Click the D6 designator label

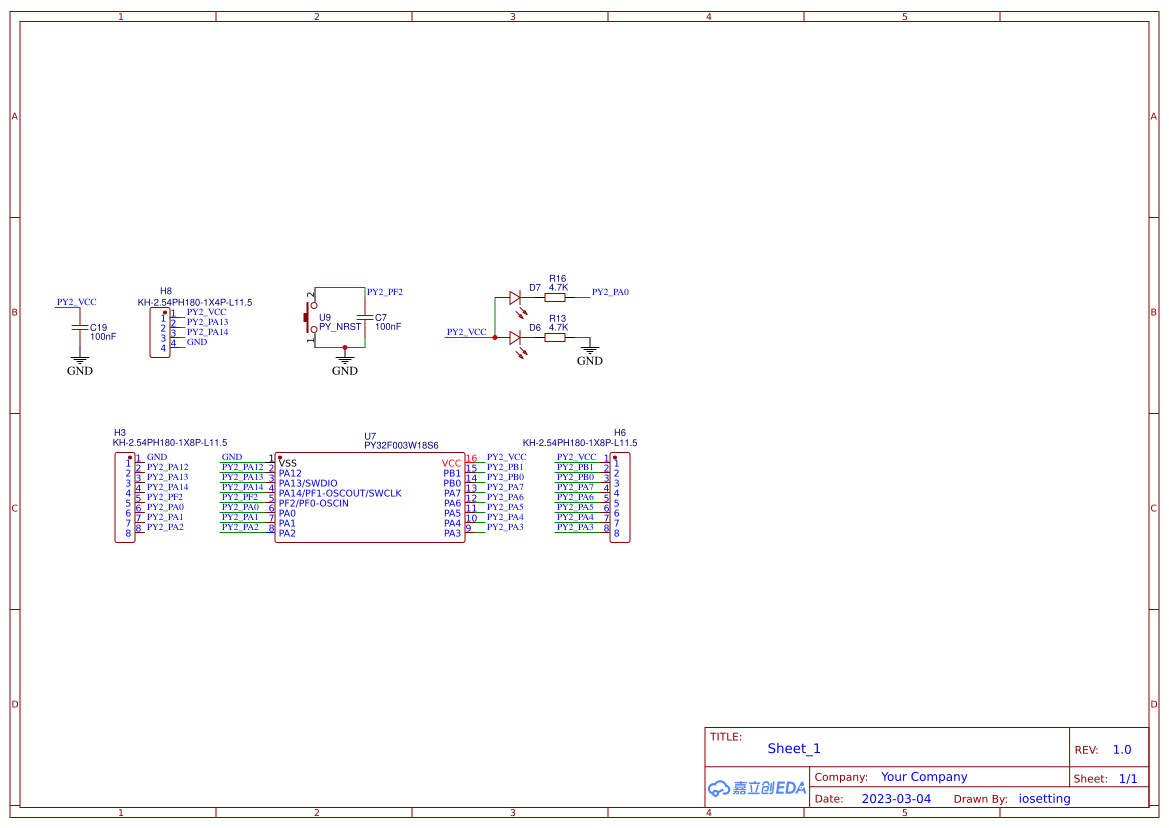(535, 327)
